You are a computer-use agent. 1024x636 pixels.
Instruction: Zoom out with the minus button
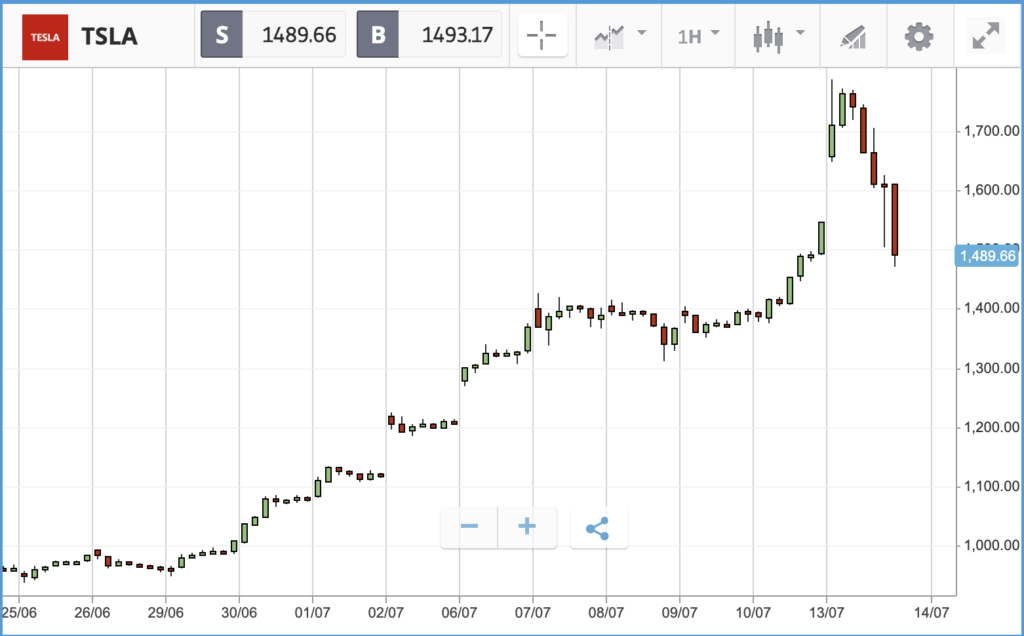click(x=469, y=527)
